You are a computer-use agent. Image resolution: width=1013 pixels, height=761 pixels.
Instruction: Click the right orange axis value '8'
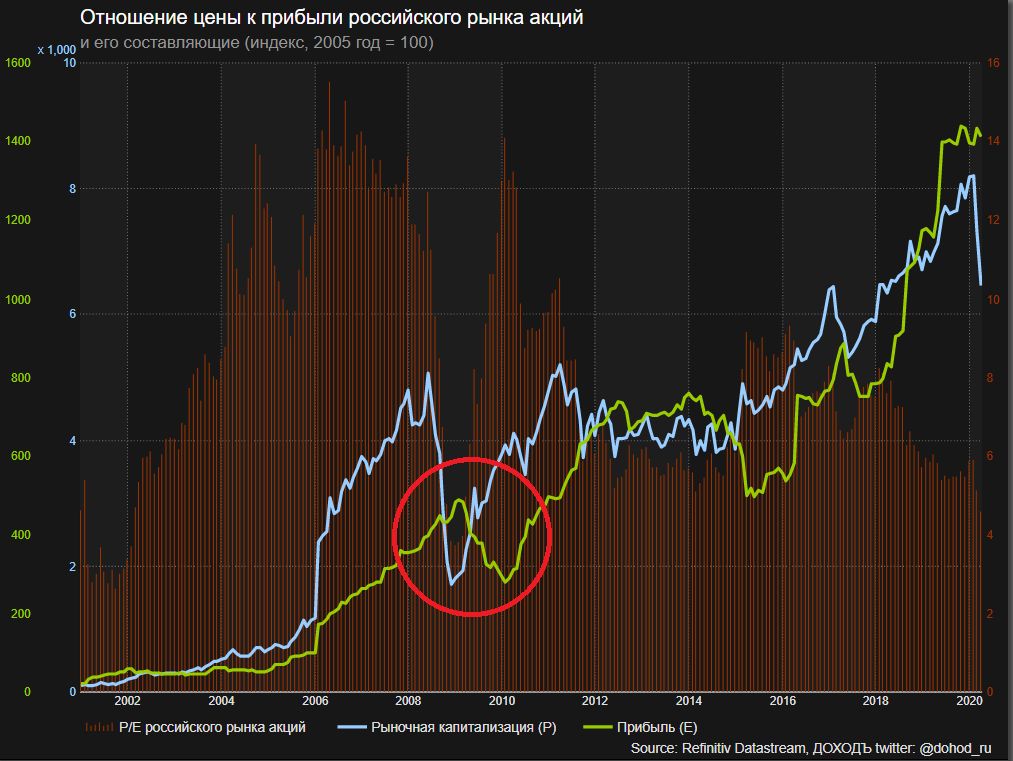[990, 378]
